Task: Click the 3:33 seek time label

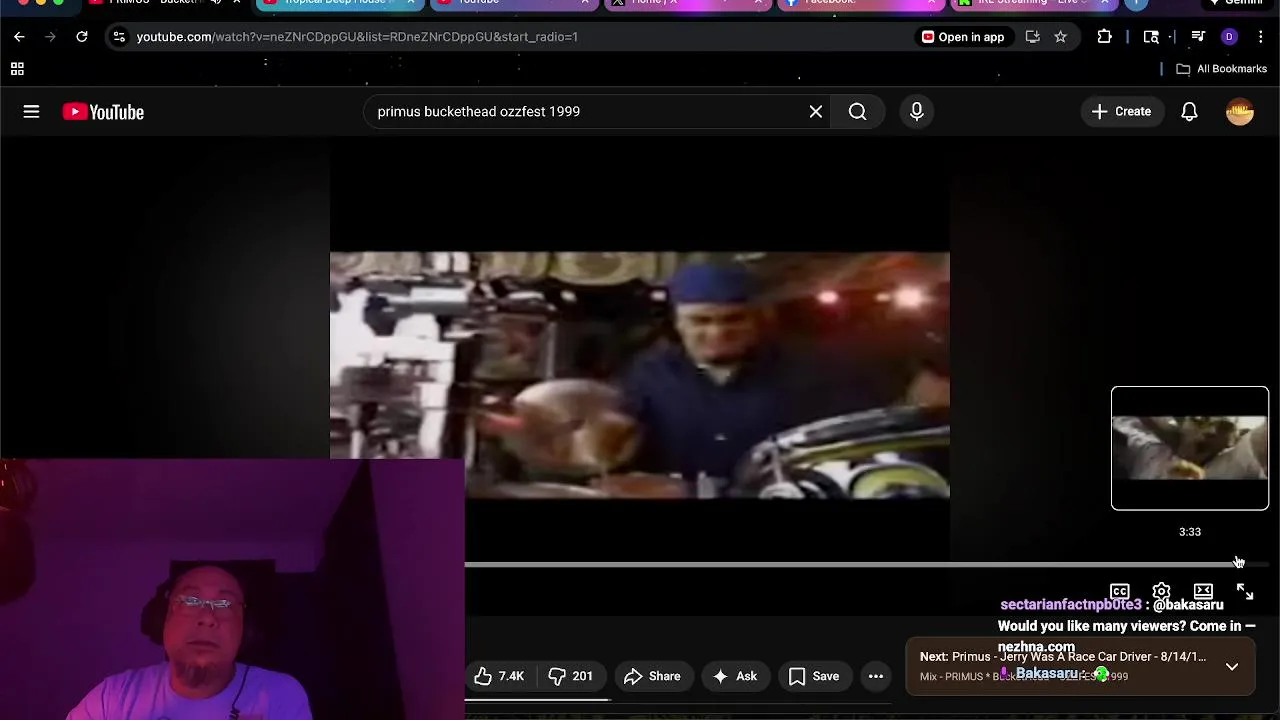Action: click(1190, 532)
